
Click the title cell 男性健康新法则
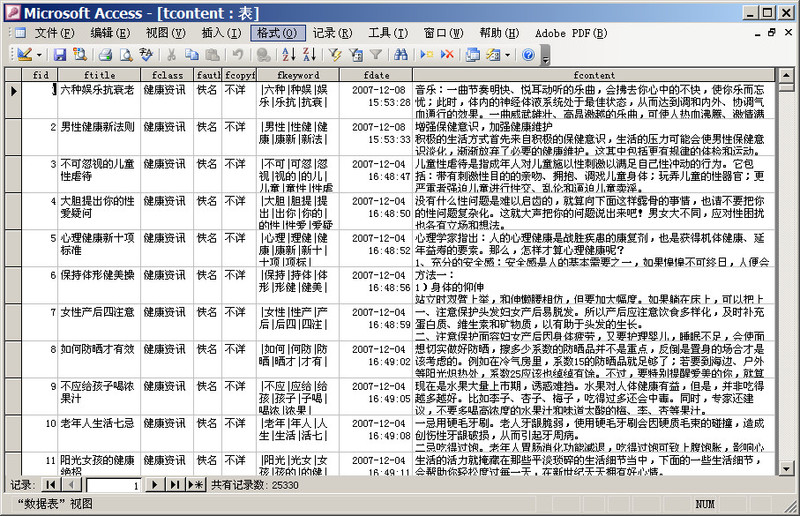[x=99, y=137]
